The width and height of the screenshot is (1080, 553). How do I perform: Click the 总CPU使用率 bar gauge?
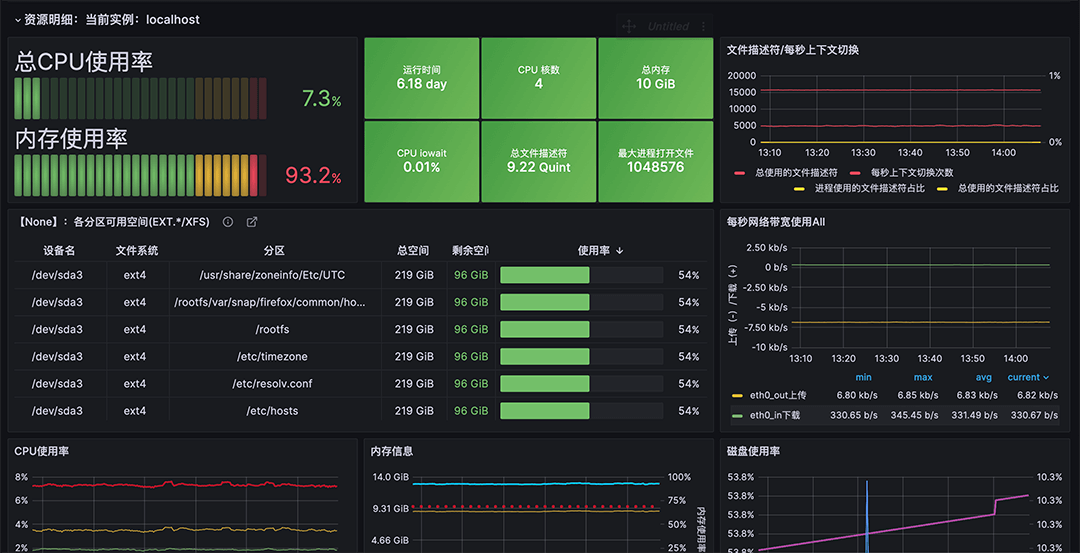[141, 98]
